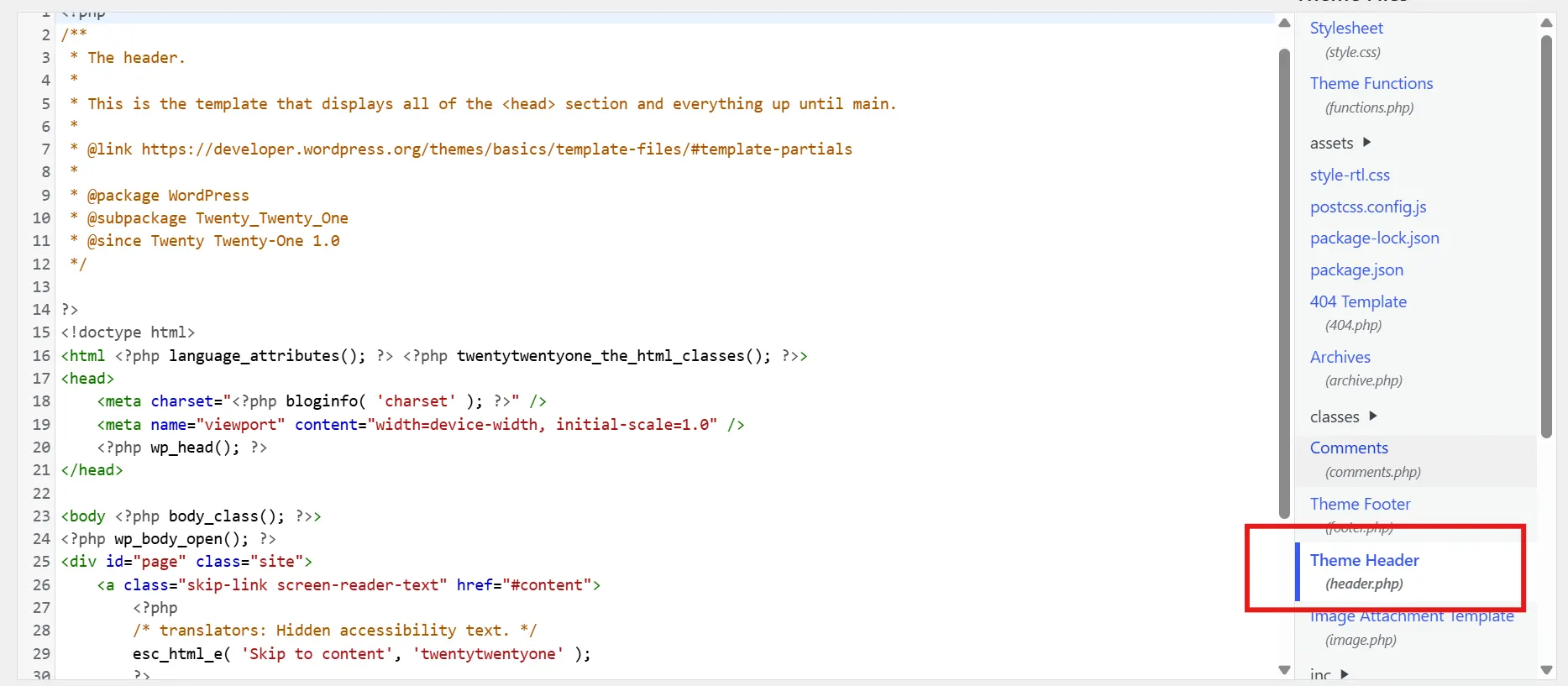This screenshot has height=686, width=1568.
Task: Open the Theme Footer file
Action: pos(1360,504)
